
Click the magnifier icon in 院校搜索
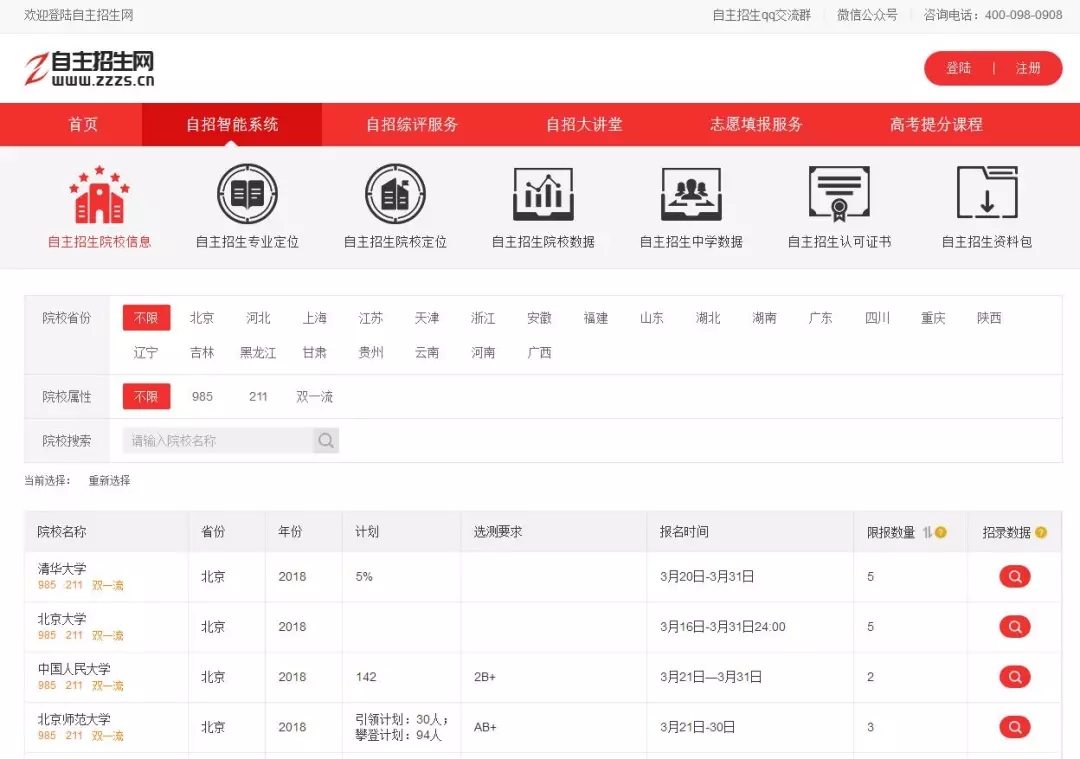pos(326,441)
